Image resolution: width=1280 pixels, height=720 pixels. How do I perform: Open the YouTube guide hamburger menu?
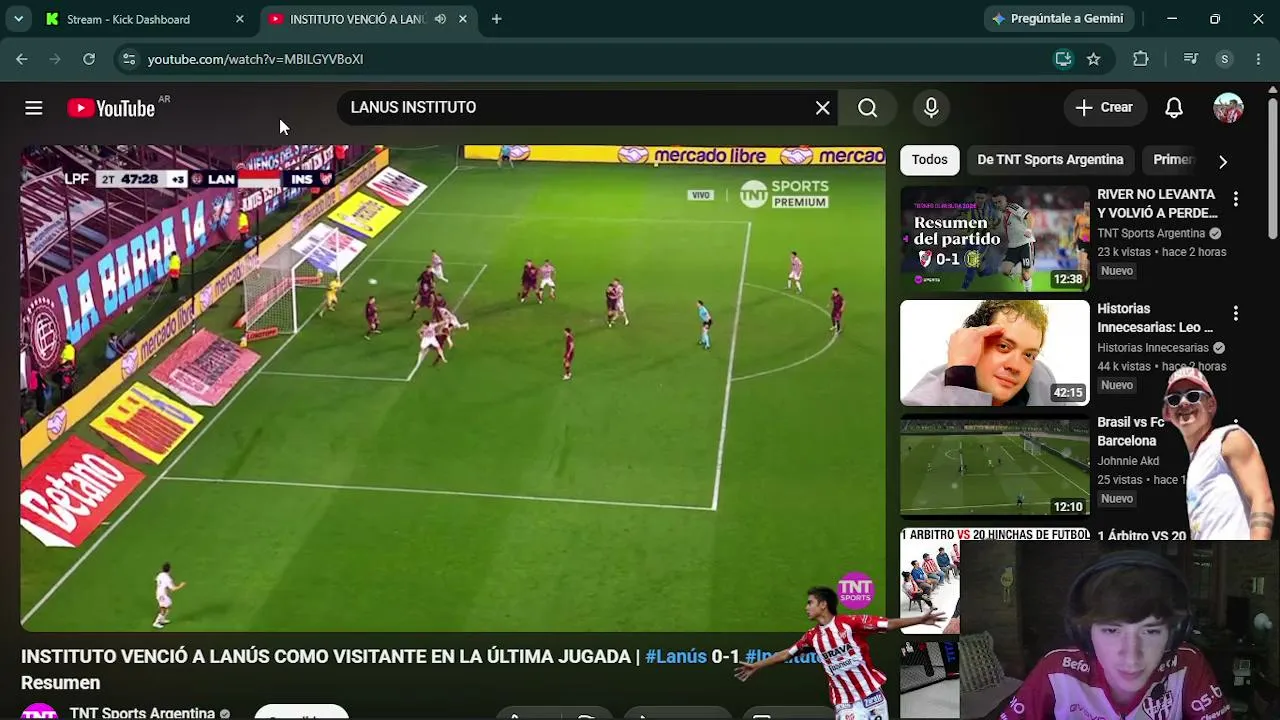(34, 108)
